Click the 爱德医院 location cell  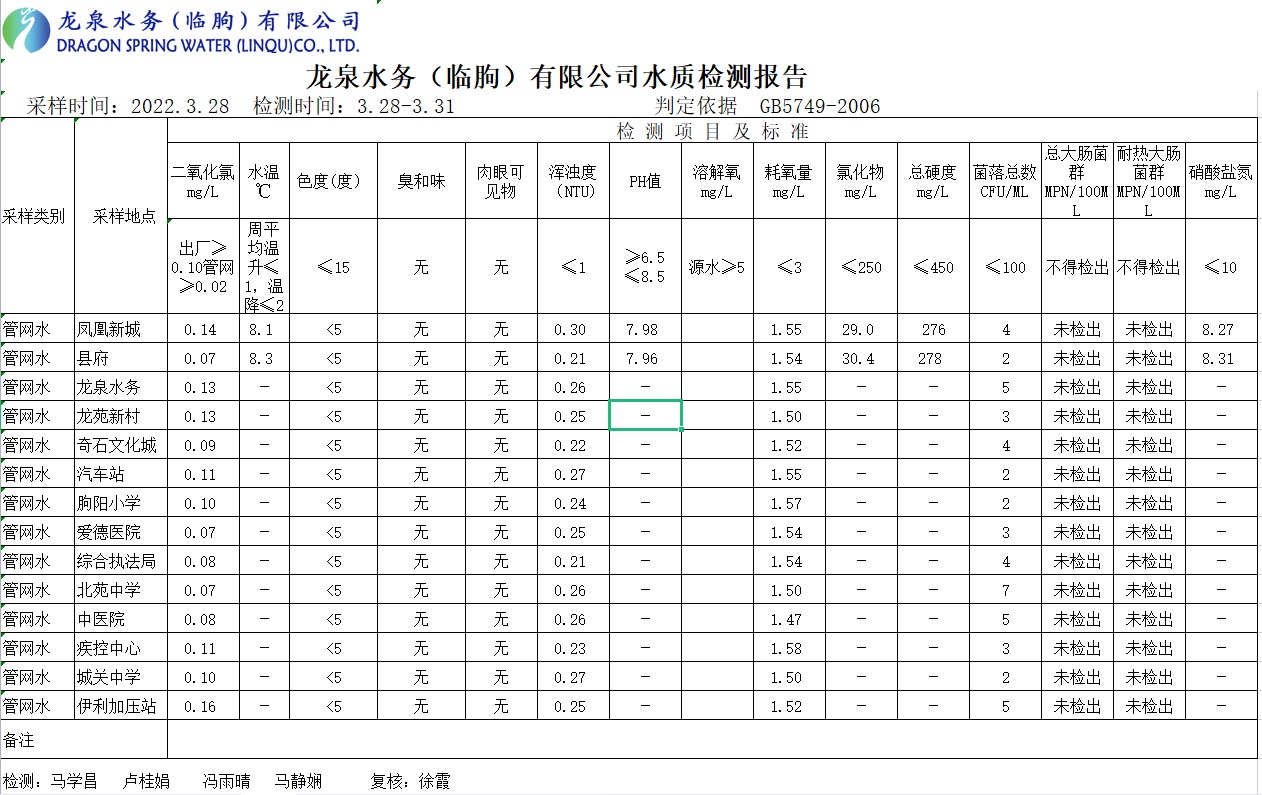[121, 532]
